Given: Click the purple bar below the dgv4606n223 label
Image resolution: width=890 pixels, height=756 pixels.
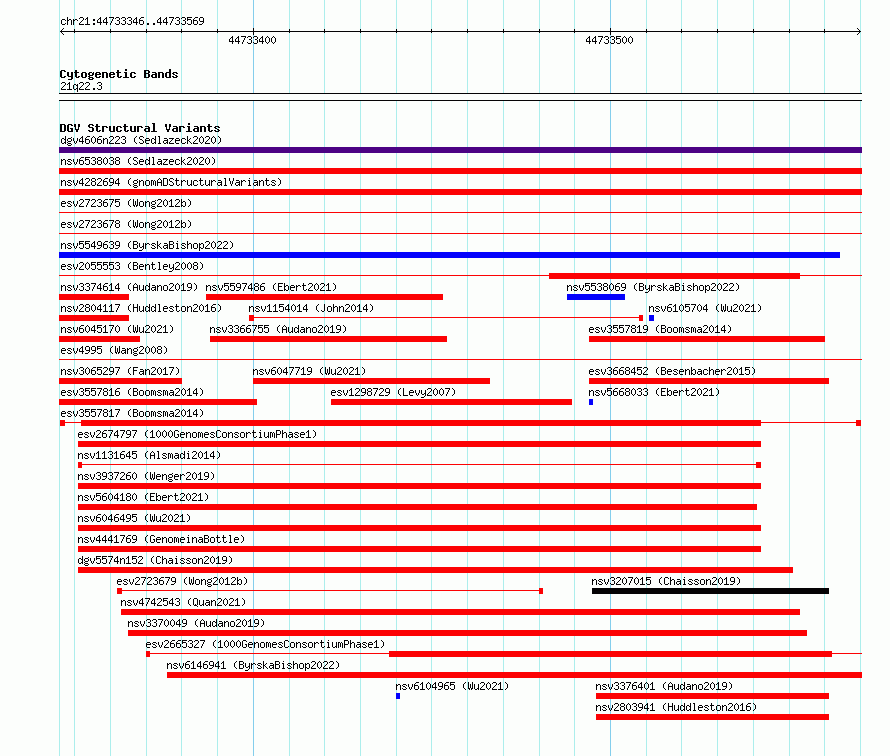Looking at the screenshot, I should tap(460, 150).
